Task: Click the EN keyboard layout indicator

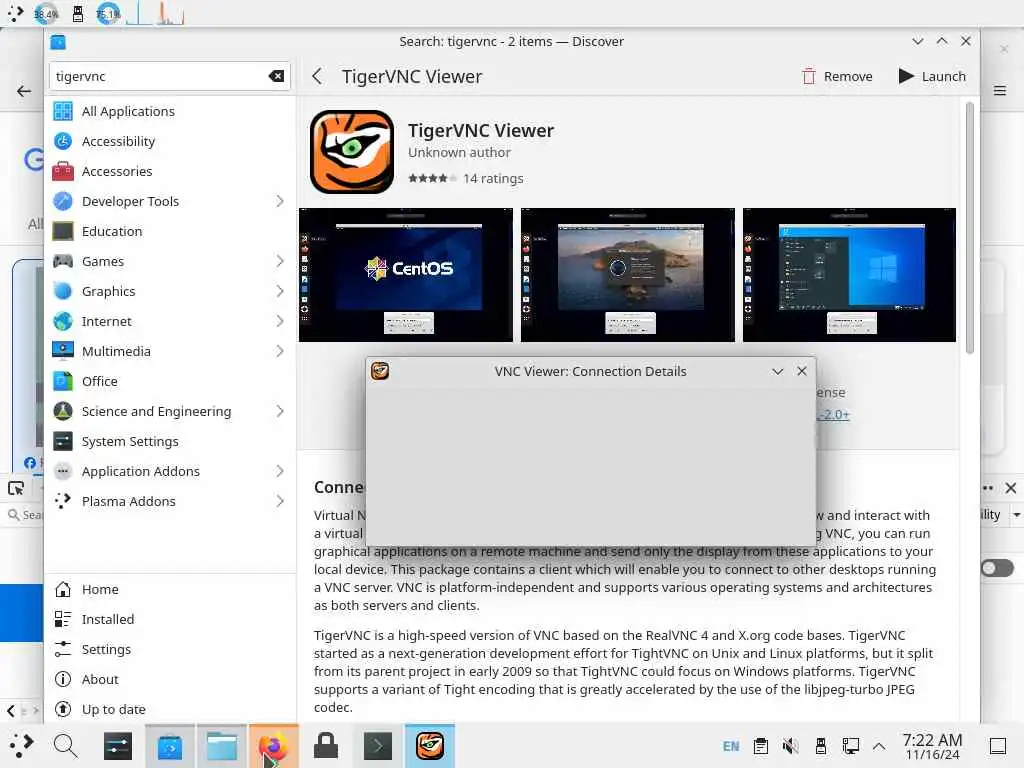Action: tap(731, 746)
